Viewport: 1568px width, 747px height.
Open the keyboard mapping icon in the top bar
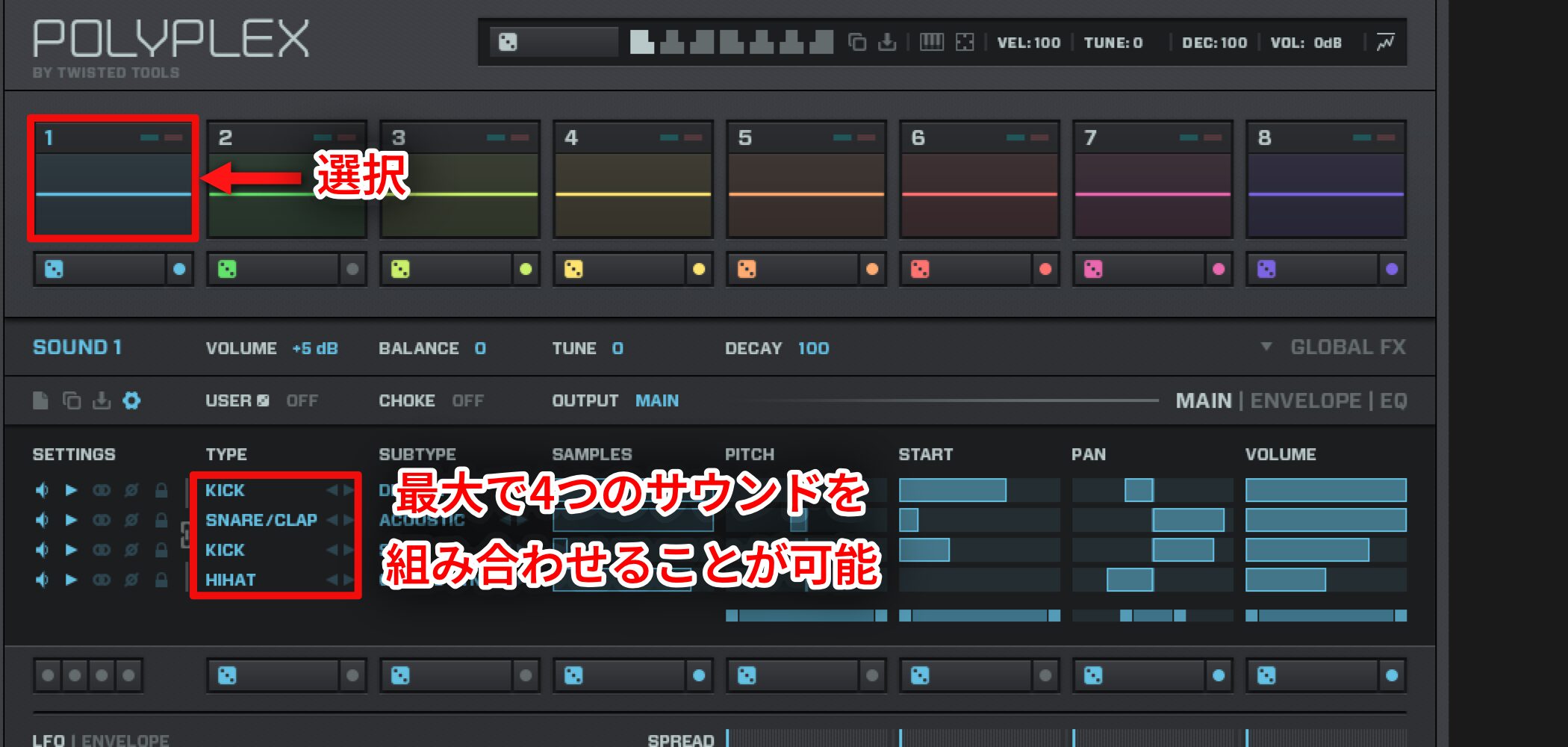931,42
